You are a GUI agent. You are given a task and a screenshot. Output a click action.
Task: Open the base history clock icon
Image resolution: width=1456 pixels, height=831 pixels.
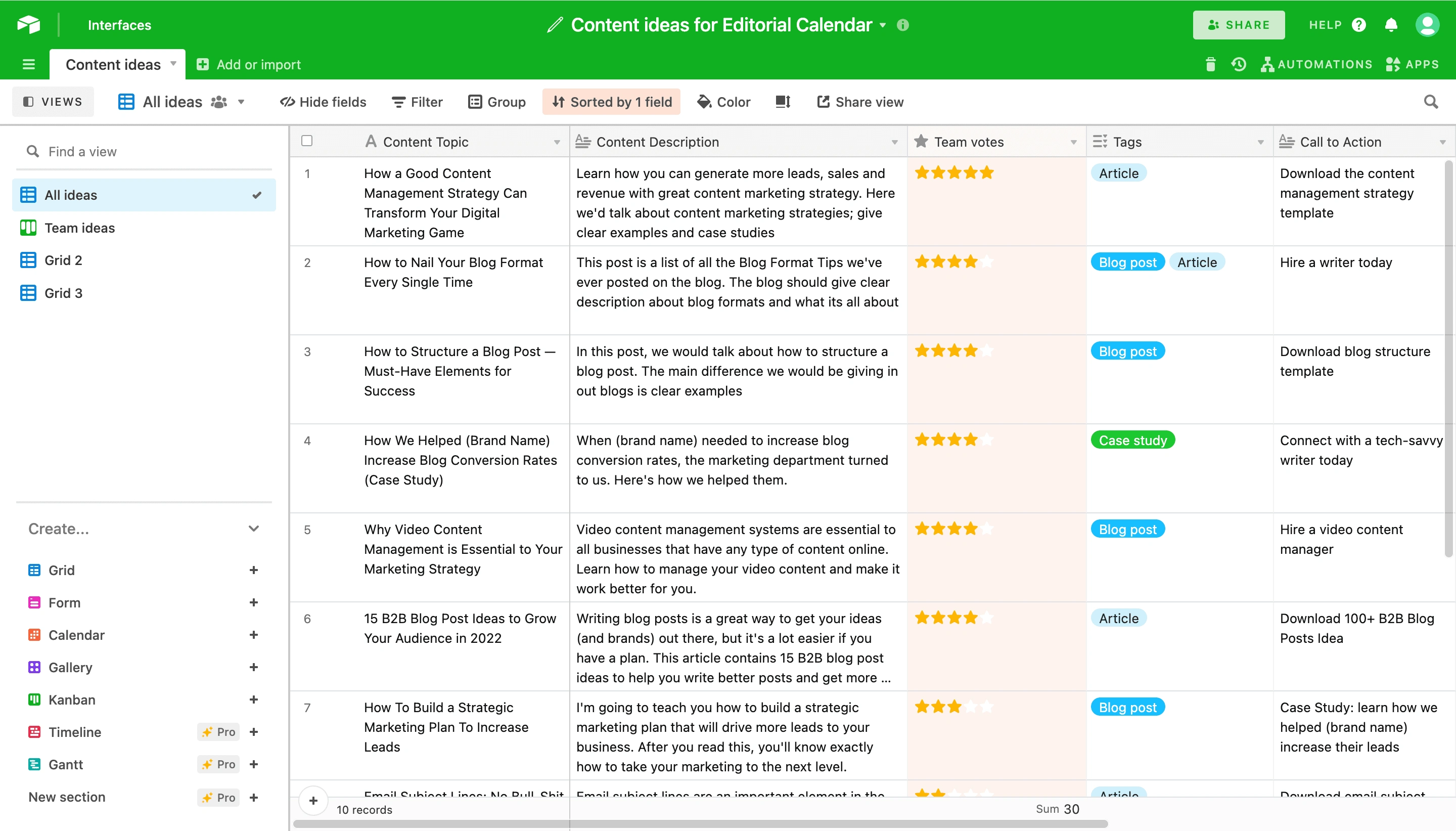[x=1238, y=65]
